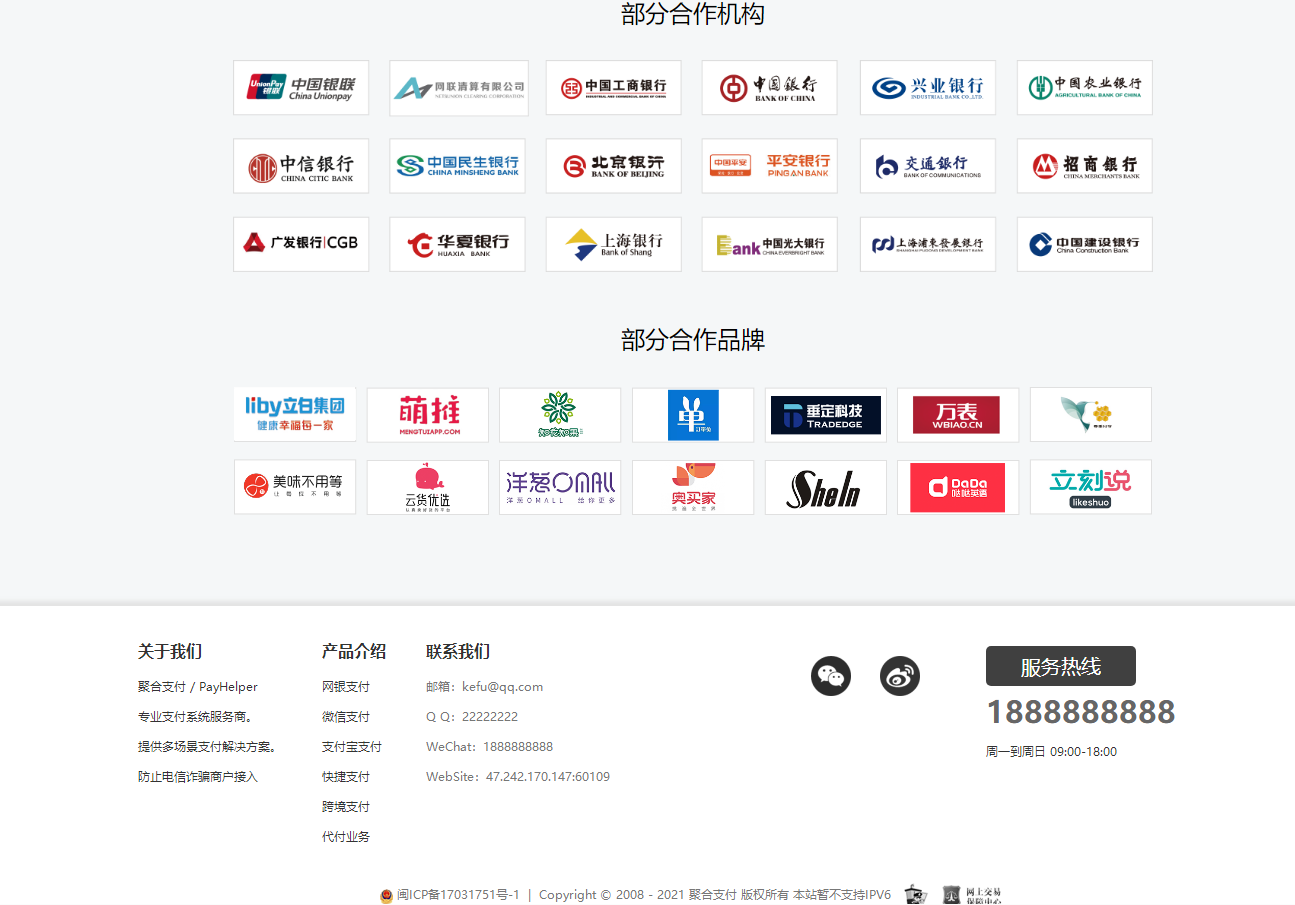This screenshot has height=905, width=1295.
Task: Click the 美味不用等 brand logo
Action: pyautogui.click(x=295, y=487)
